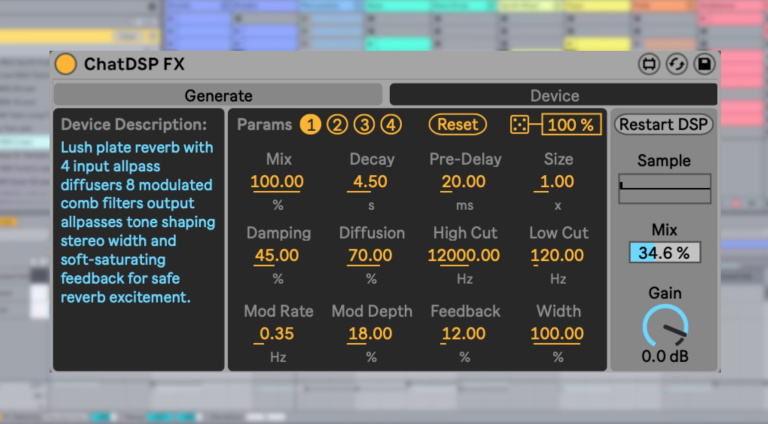Click the hot-swap preset circular arrows icon
The image size is (768, 424).
677,65
